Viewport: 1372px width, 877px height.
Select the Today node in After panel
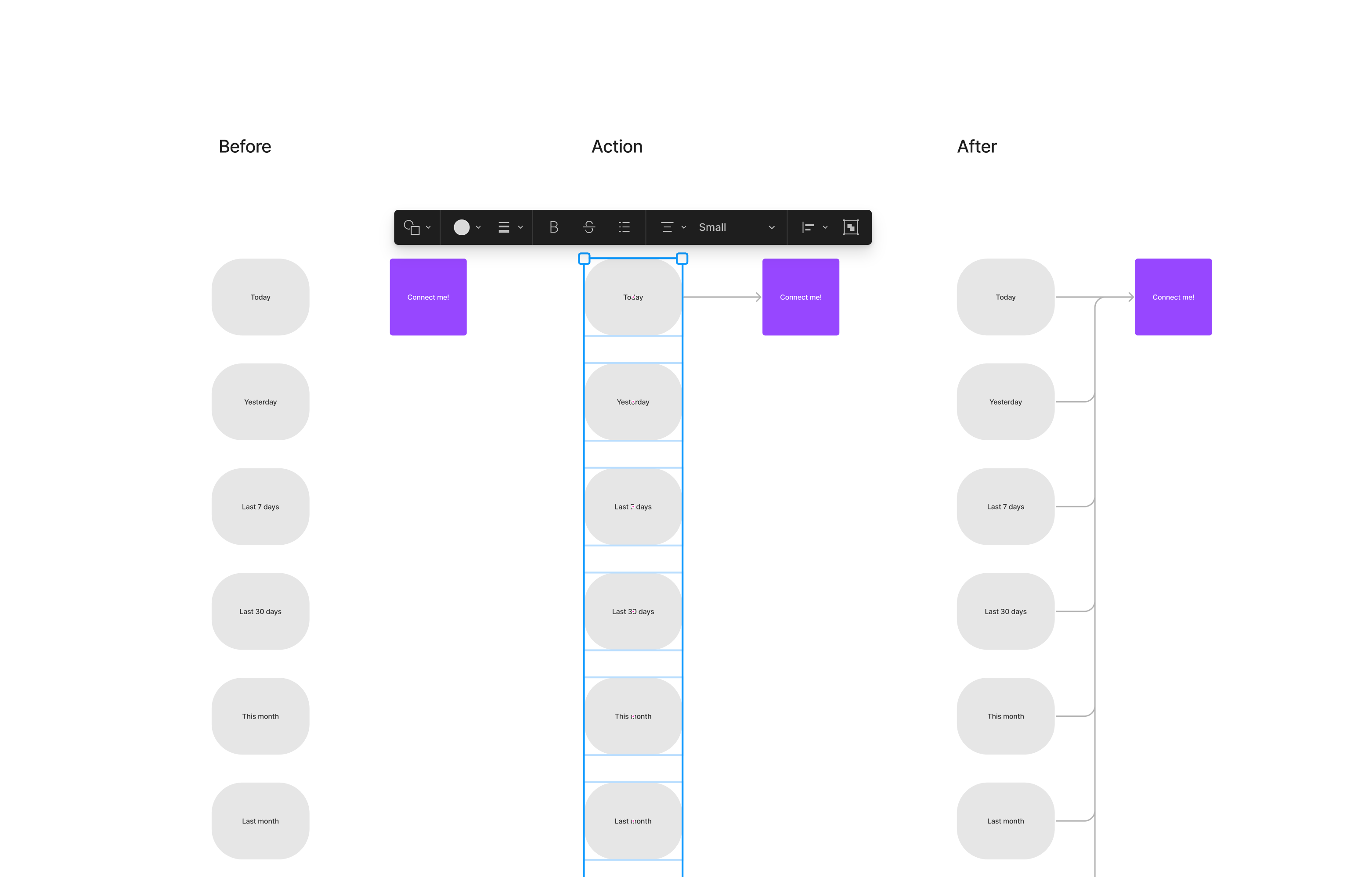point(1005,297)
